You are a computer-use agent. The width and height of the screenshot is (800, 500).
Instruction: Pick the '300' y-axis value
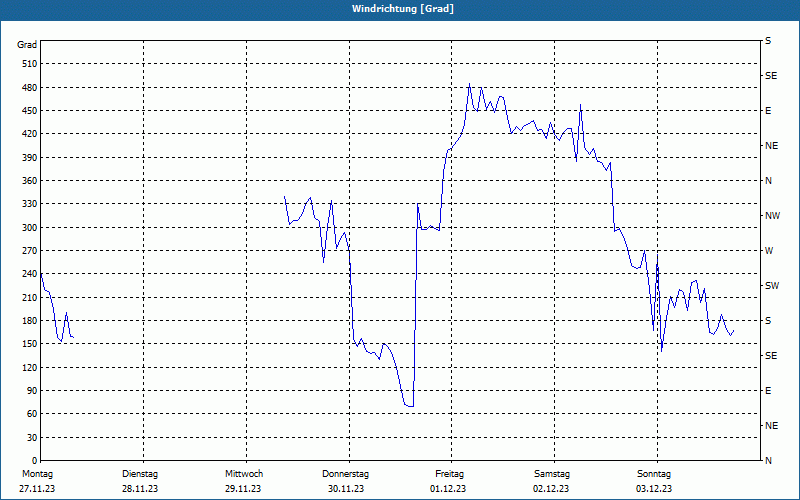tap(30, 228)
